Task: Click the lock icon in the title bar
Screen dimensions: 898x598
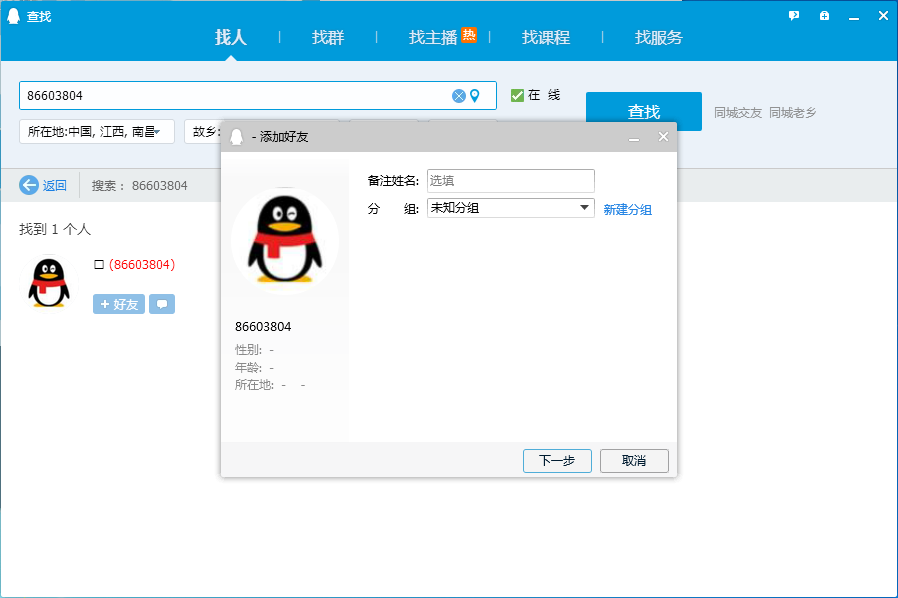Action: coord(824,16)
